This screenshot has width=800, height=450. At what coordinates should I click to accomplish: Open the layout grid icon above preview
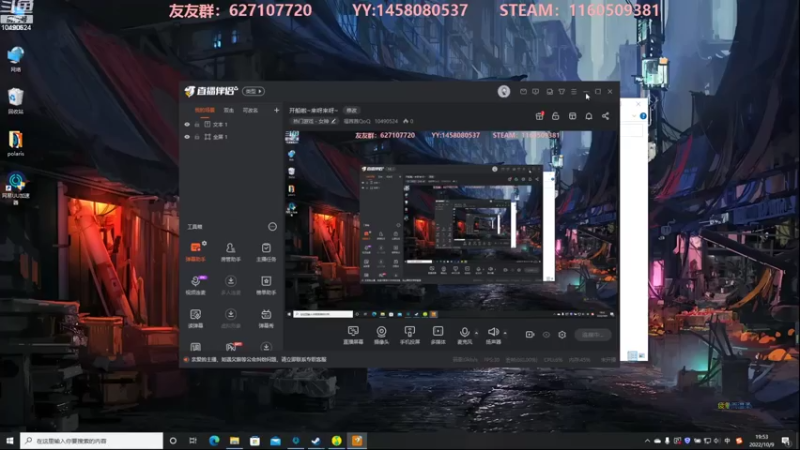(x=572, y=116)
